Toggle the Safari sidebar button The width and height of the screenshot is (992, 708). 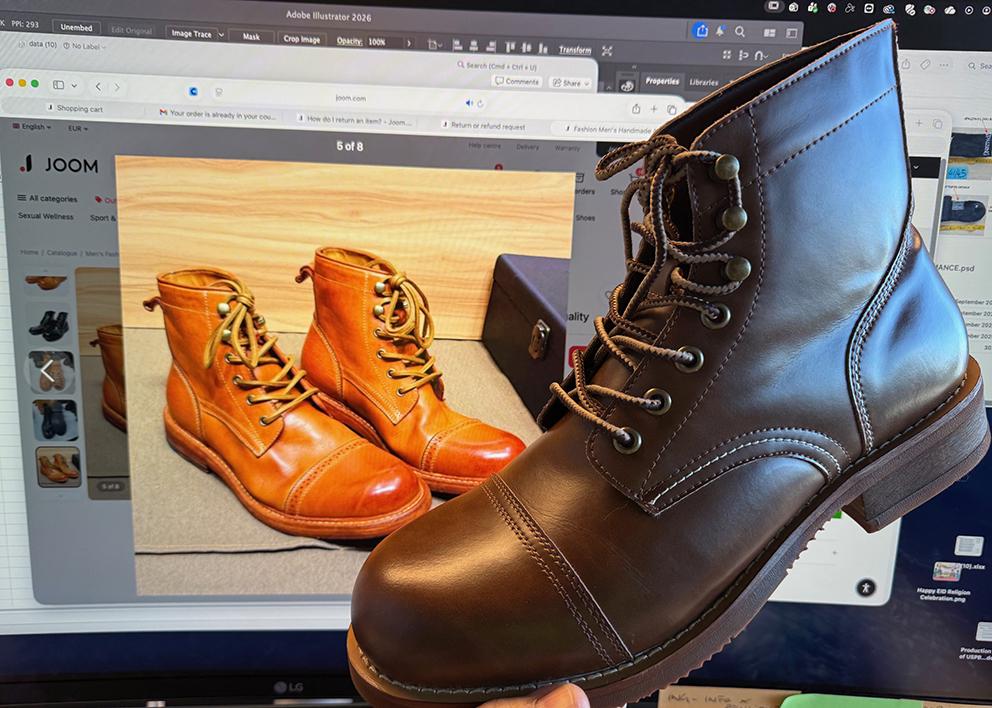point(58,85)
